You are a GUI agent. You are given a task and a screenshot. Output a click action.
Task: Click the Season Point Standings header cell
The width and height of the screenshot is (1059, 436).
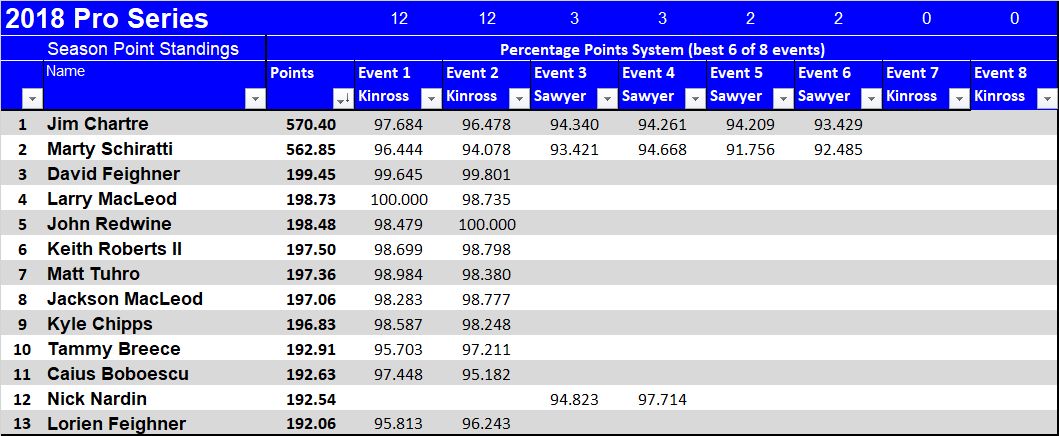point(143,49)
